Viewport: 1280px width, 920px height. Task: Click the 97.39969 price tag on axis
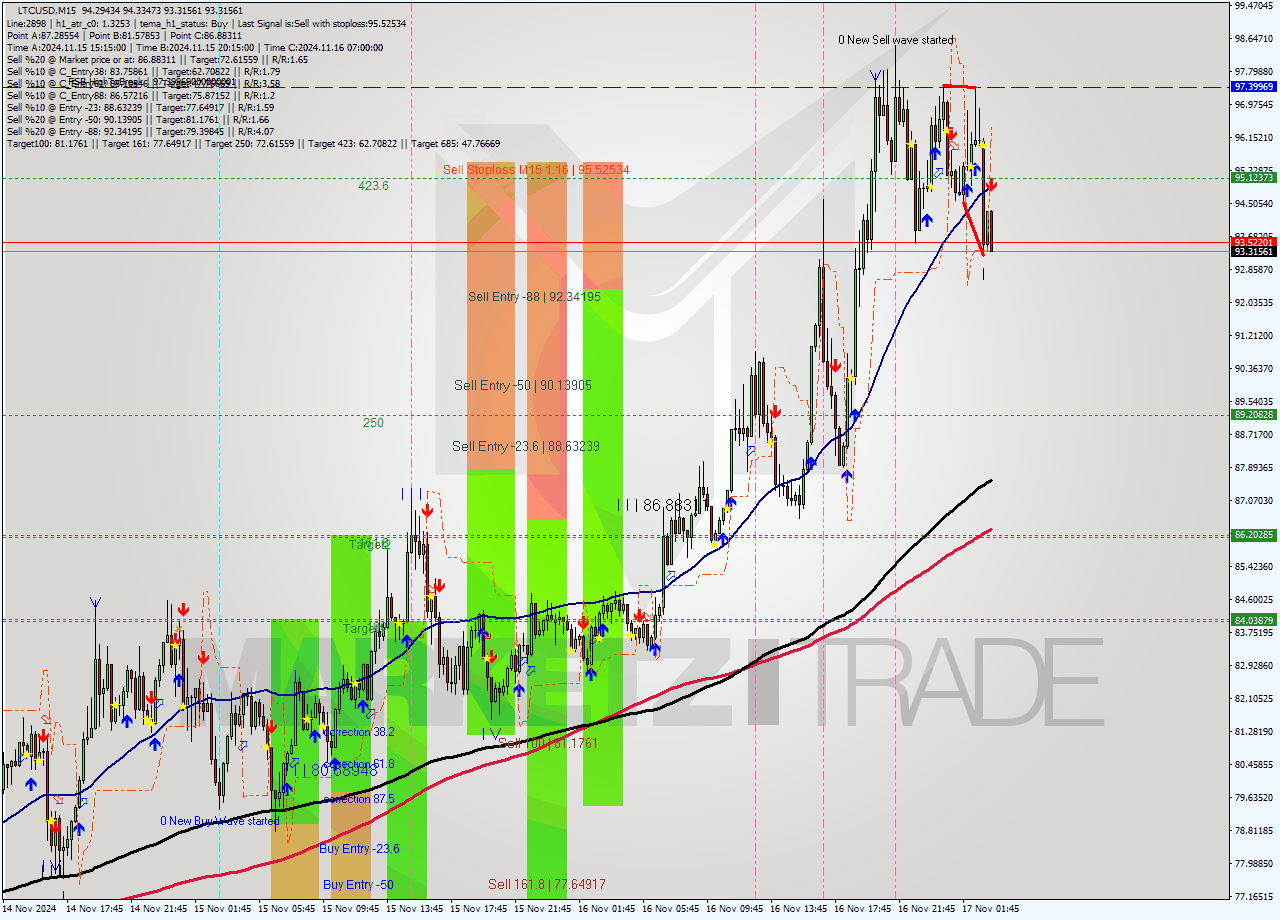click(1253, 87)
